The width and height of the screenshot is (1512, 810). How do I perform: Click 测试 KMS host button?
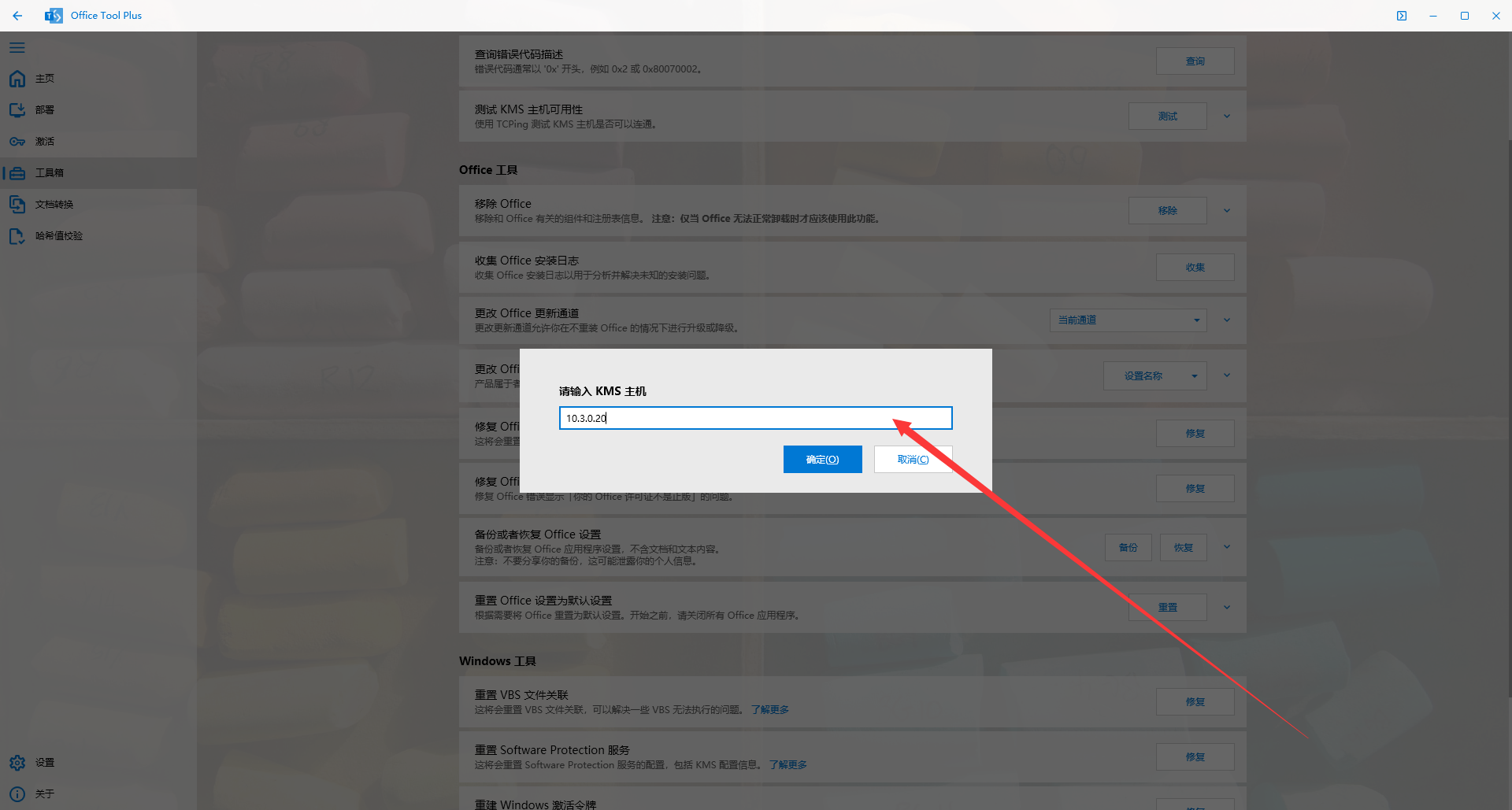coord(1168,117)
